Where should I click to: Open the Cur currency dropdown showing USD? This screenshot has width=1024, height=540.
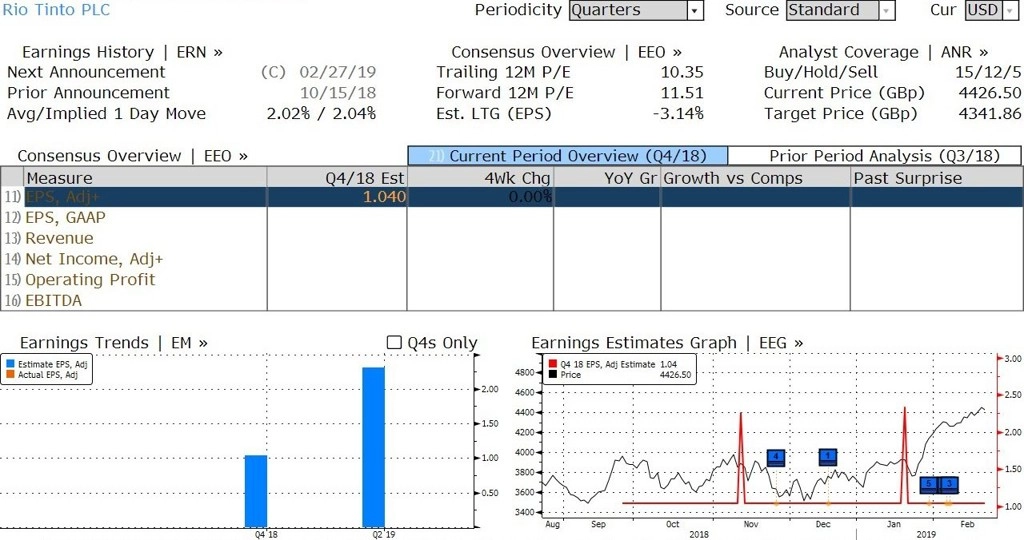[991, 10]
